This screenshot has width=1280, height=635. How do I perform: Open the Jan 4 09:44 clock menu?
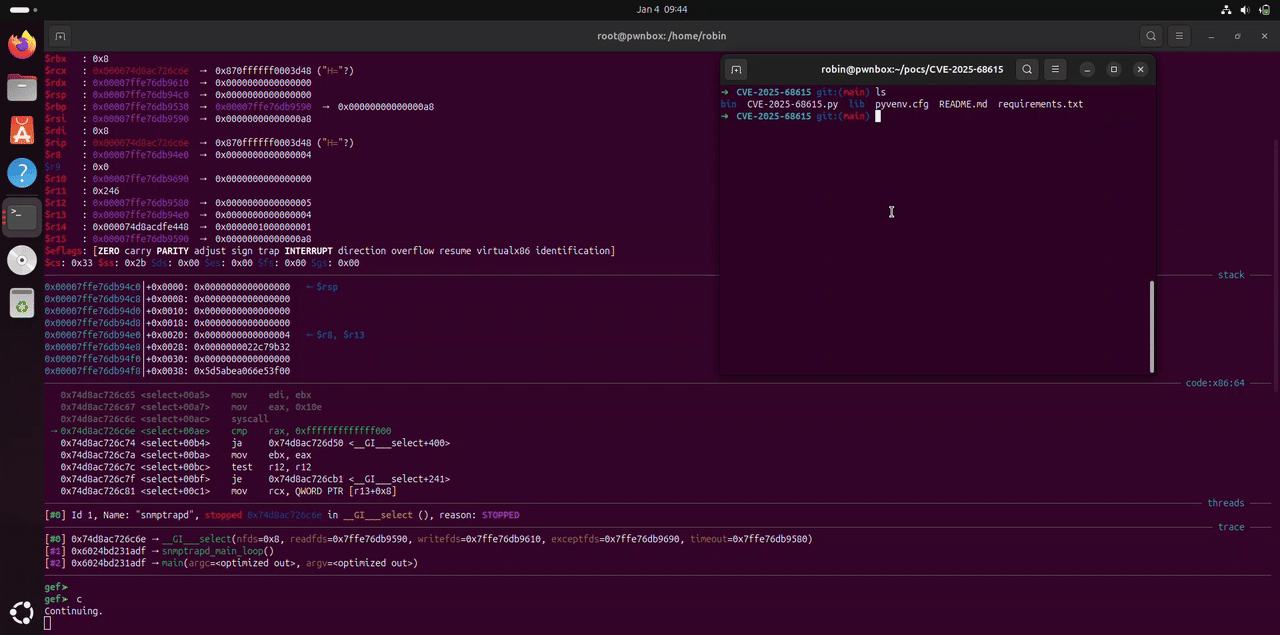pyautogui.click(x=662, y=9)
